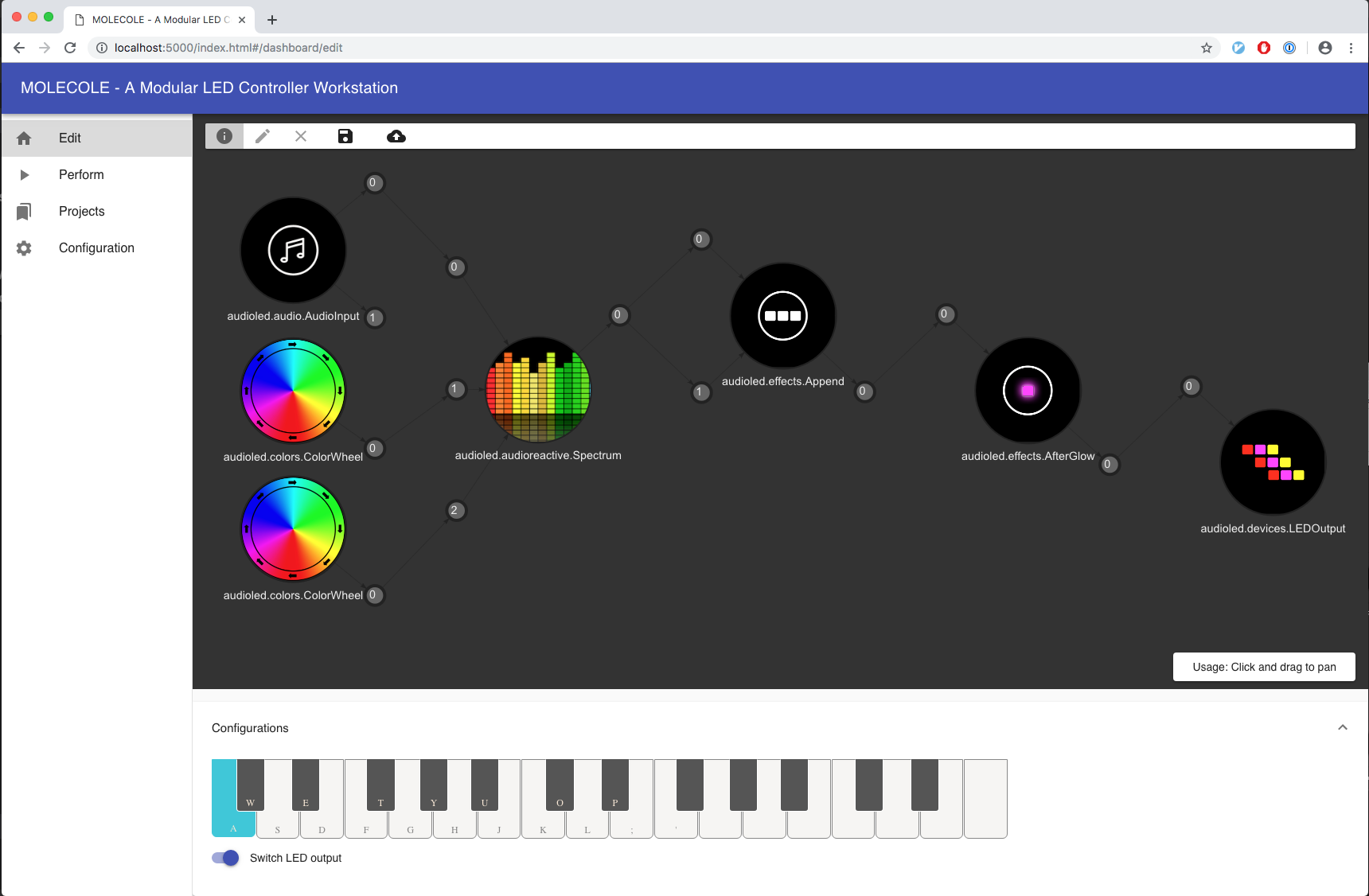Open the Projects sidebar item
Image resolution: width=1369 pixels, height=896 pixels.
tap(96, 212)
